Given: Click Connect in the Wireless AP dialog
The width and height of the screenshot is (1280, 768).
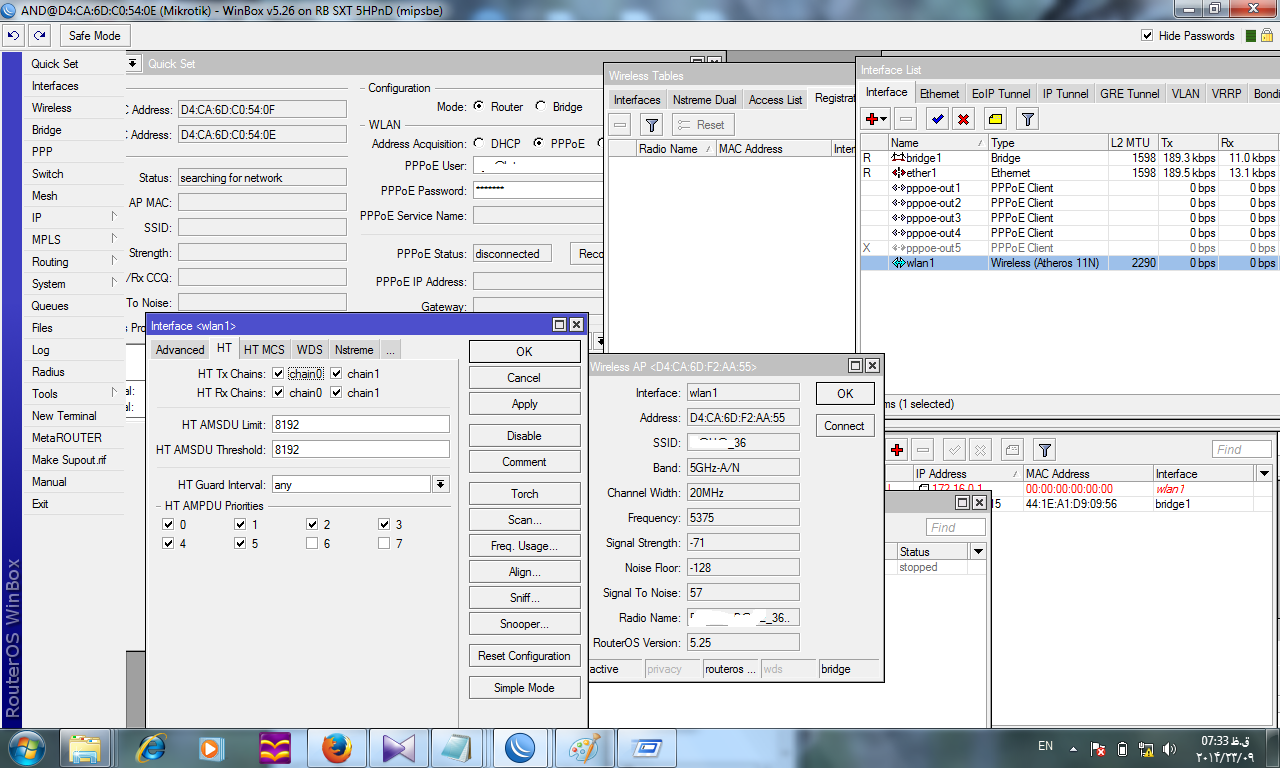Looking at the screenshot, I should click(845, 426).
